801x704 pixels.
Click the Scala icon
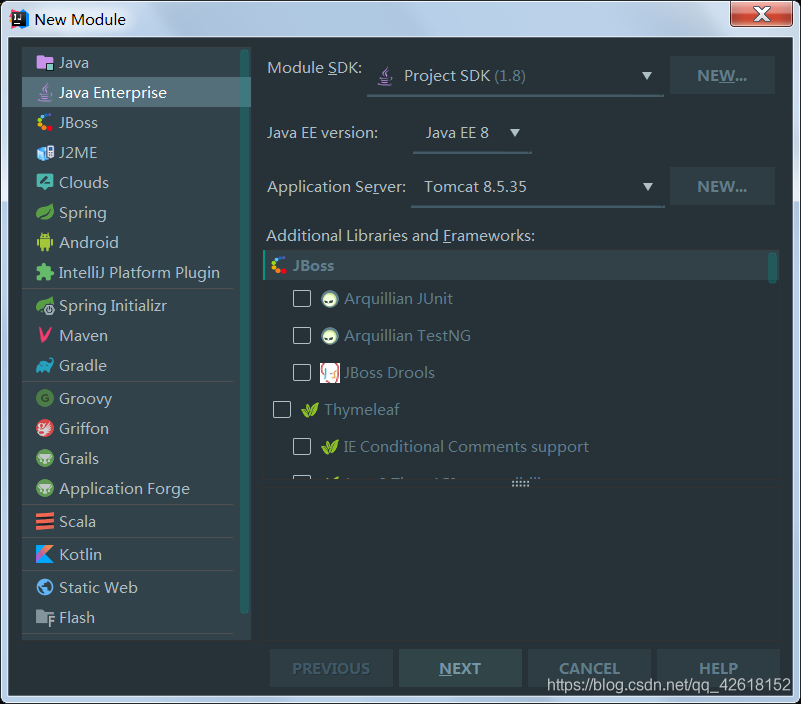tap(45, 521)
